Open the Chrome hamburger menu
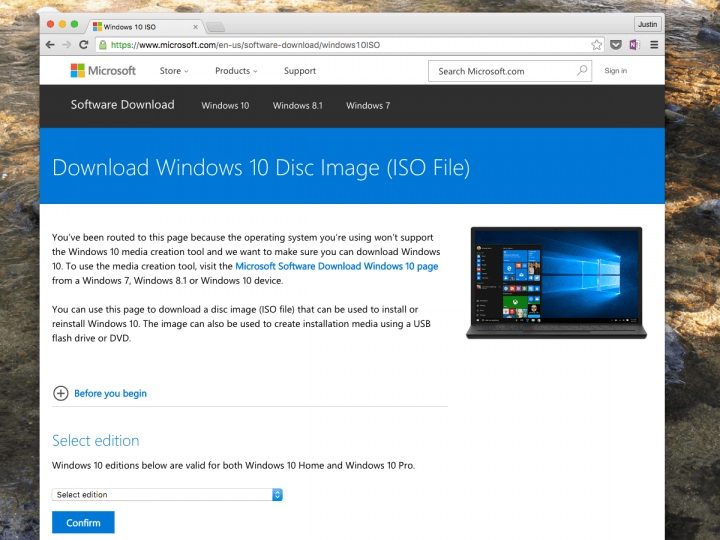The height and width of the screenshot is (540, 720). (x=654, y=45)
